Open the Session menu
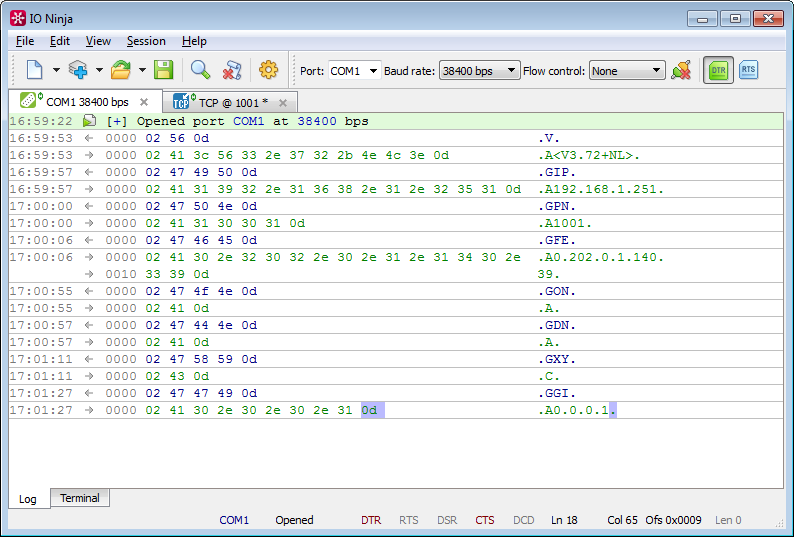 coord(146,41)
